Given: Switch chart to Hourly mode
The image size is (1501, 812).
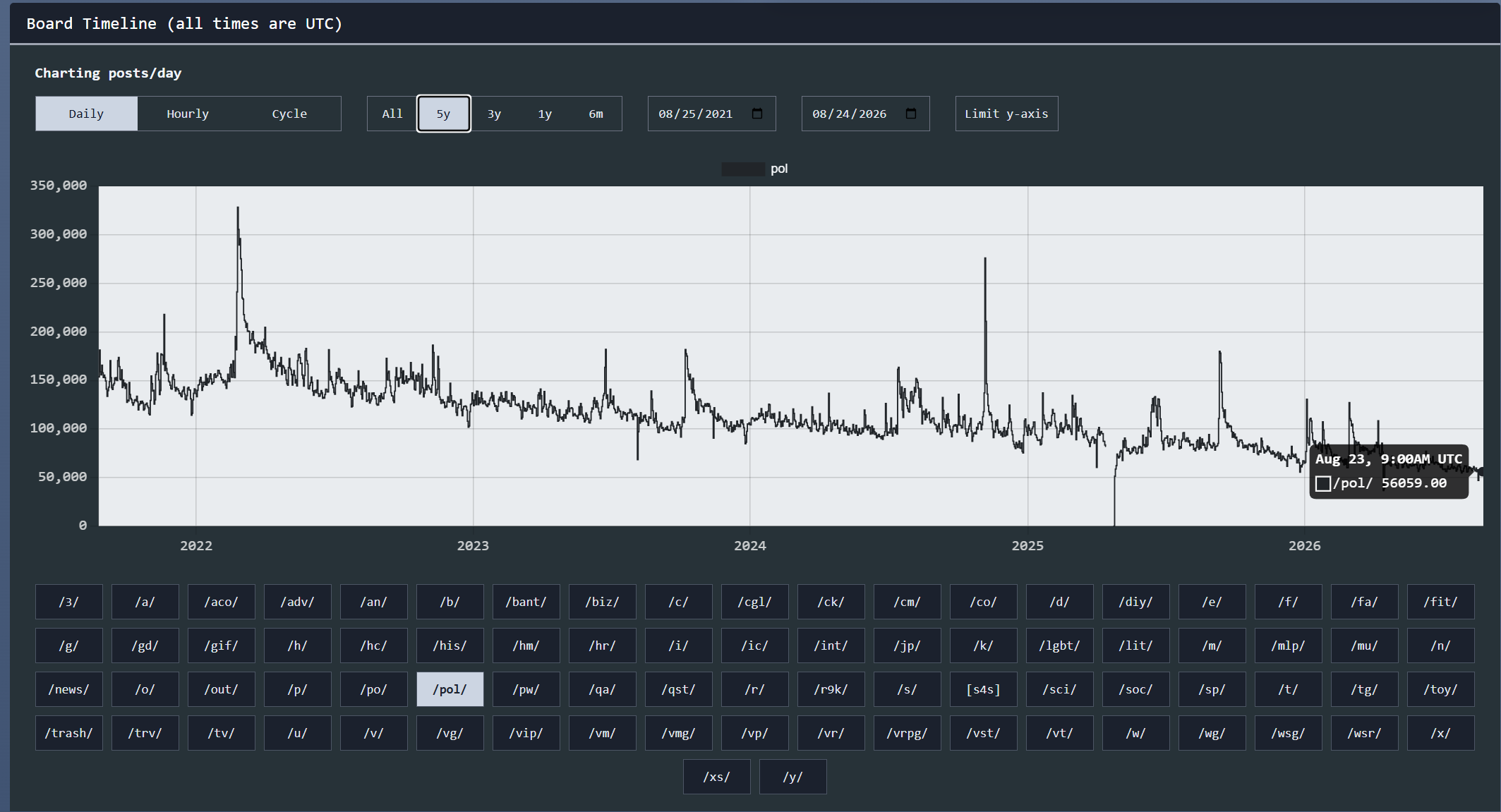Looking at the screenshot, I should click(x=188, y=114).
